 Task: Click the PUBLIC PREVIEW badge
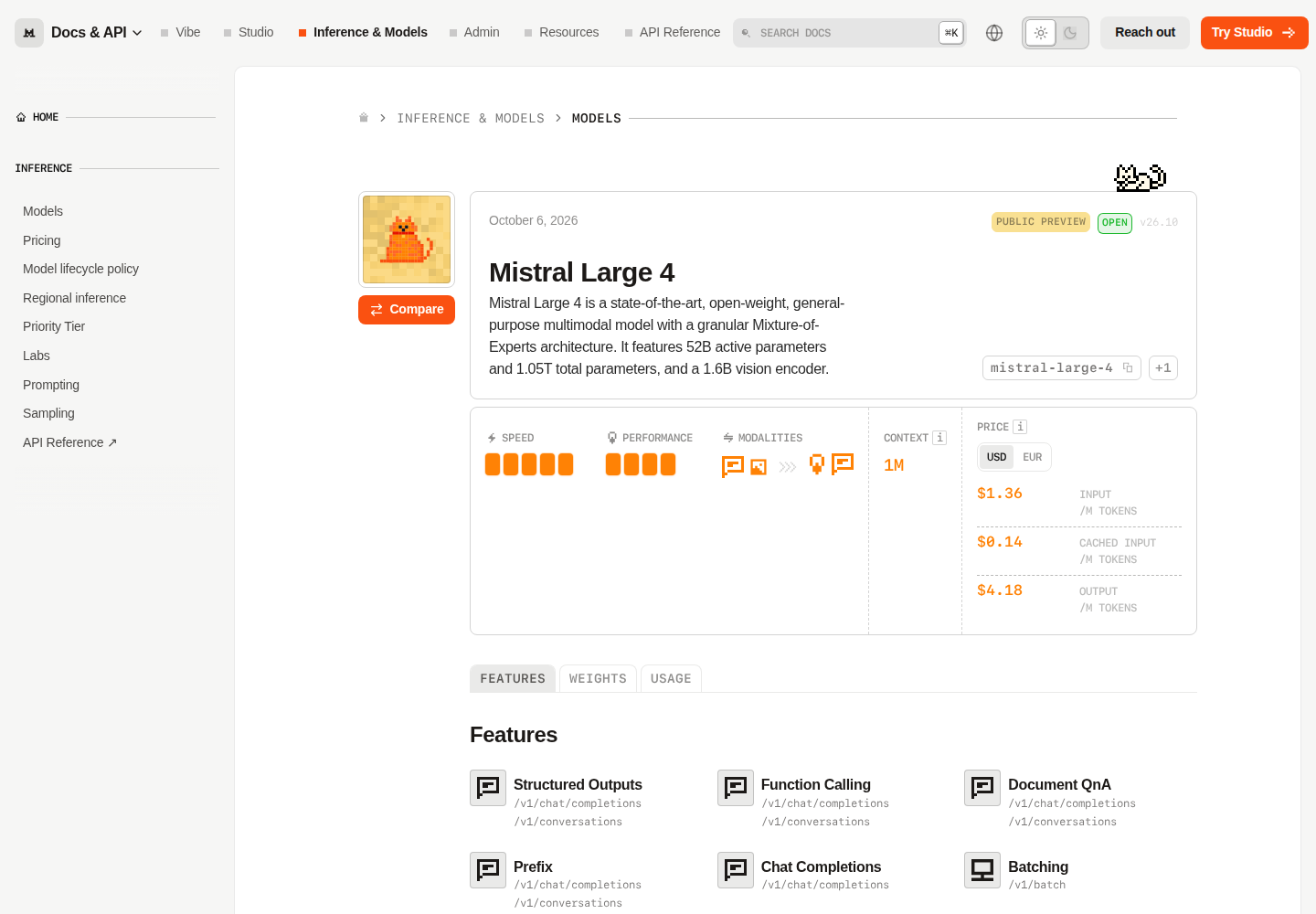[1041, 222]
